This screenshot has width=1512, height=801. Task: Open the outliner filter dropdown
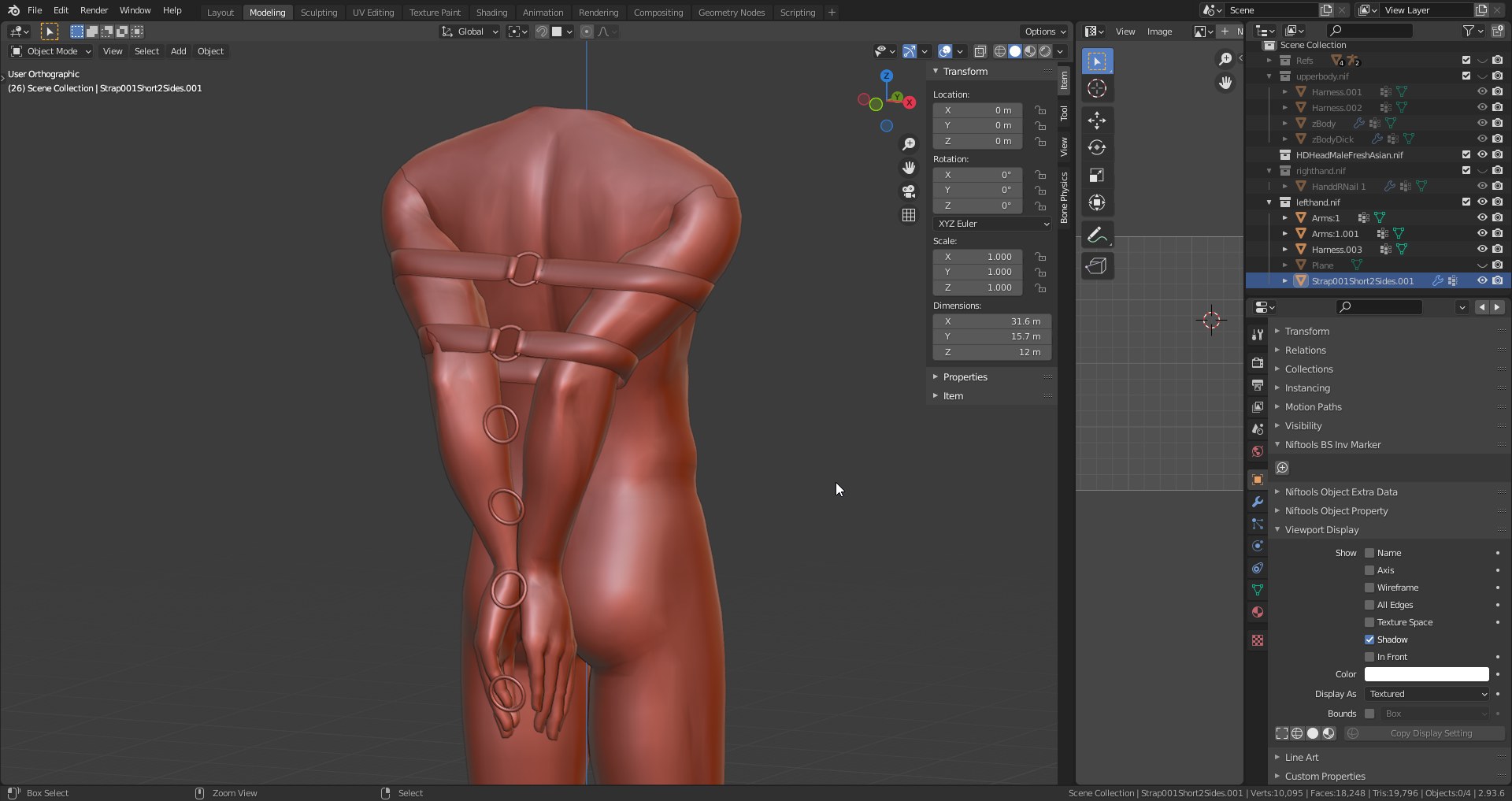1473,31
